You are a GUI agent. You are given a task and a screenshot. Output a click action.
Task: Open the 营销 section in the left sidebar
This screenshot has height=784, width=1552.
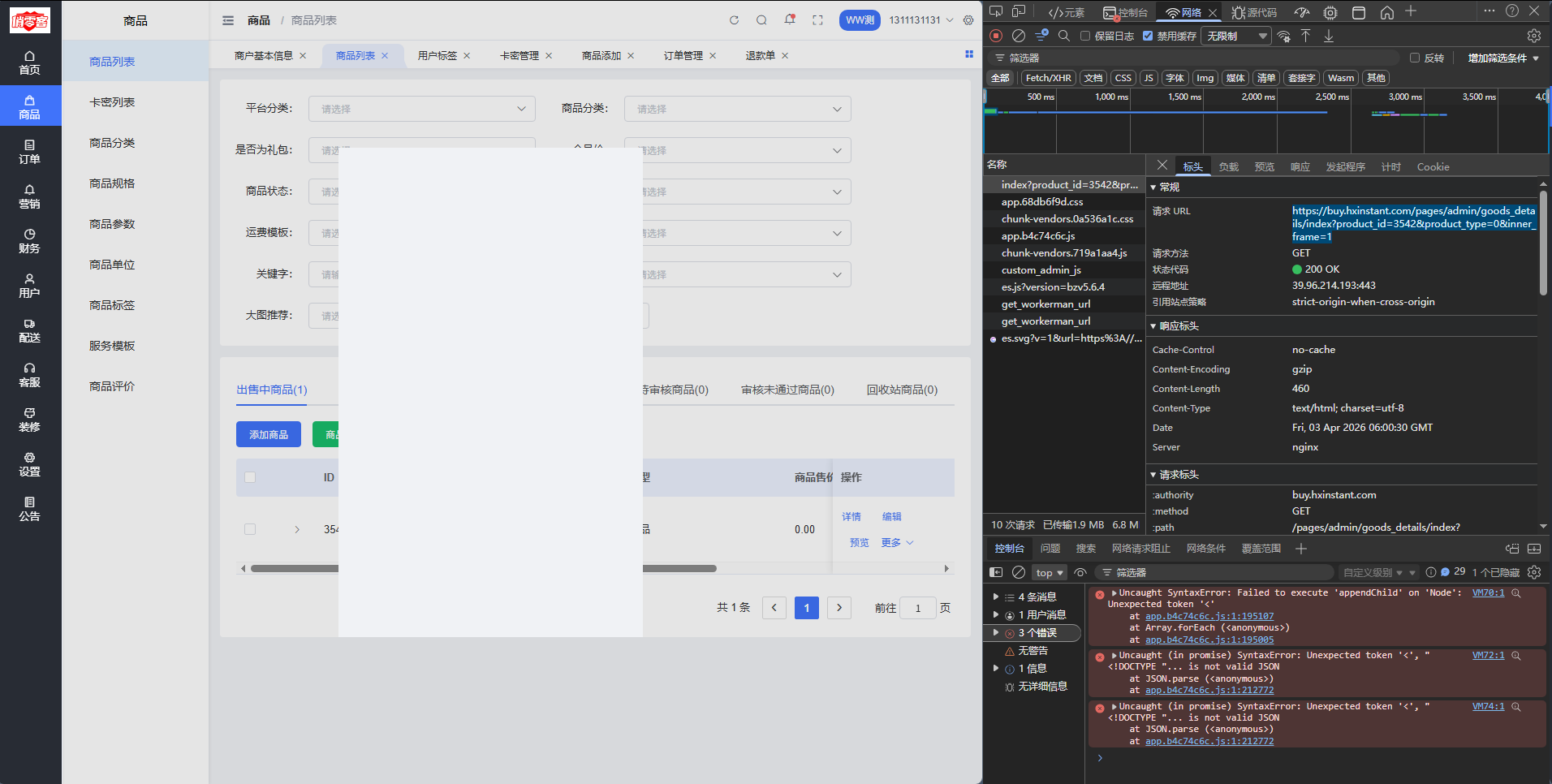click(x=30, y=196)
